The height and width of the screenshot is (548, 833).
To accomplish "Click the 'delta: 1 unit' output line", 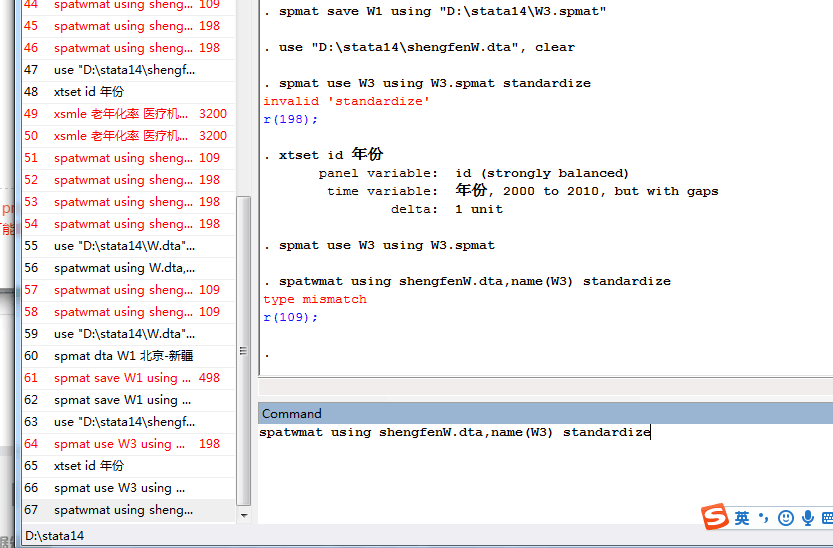I will (447, 209).
